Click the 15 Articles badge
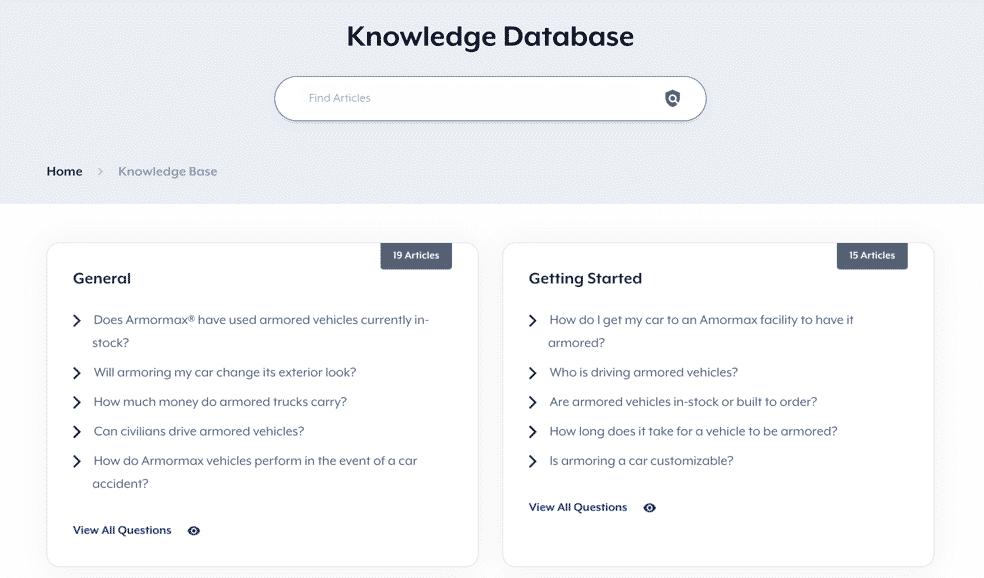This screenshot has width=984, height=578. pos(872,255)
